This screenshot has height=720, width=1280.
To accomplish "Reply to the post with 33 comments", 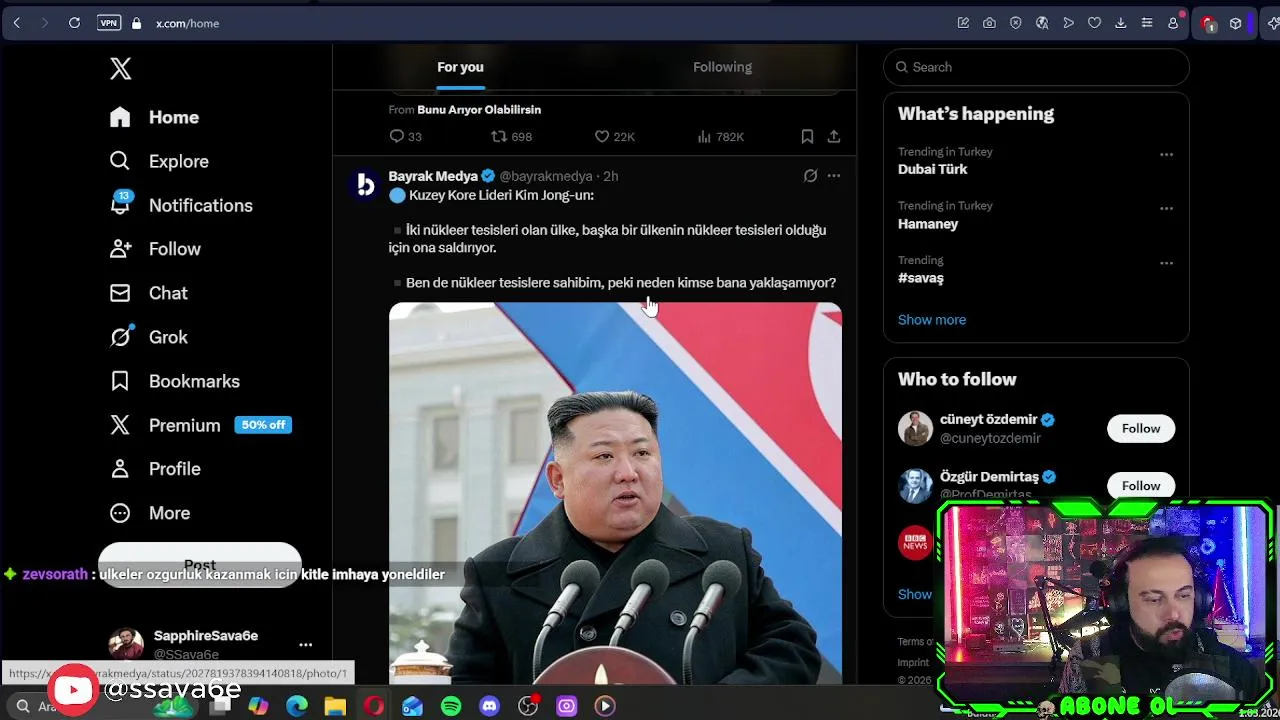I will [405, 136].
